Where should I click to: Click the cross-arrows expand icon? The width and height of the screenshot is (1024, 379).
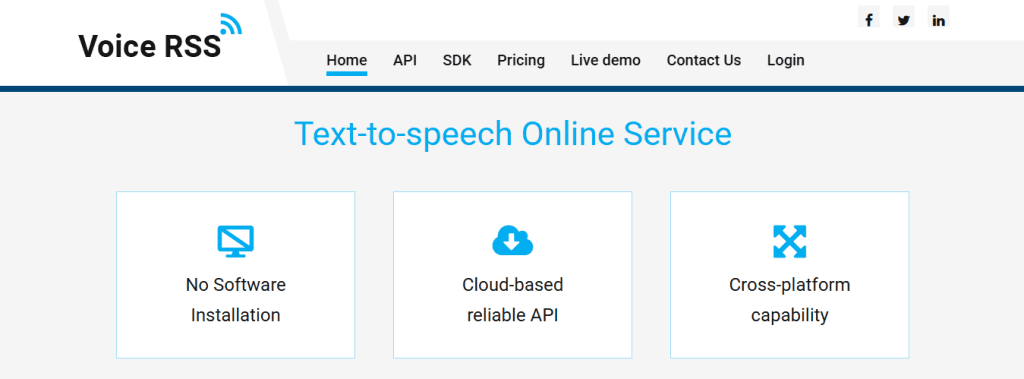coord(790,241)
